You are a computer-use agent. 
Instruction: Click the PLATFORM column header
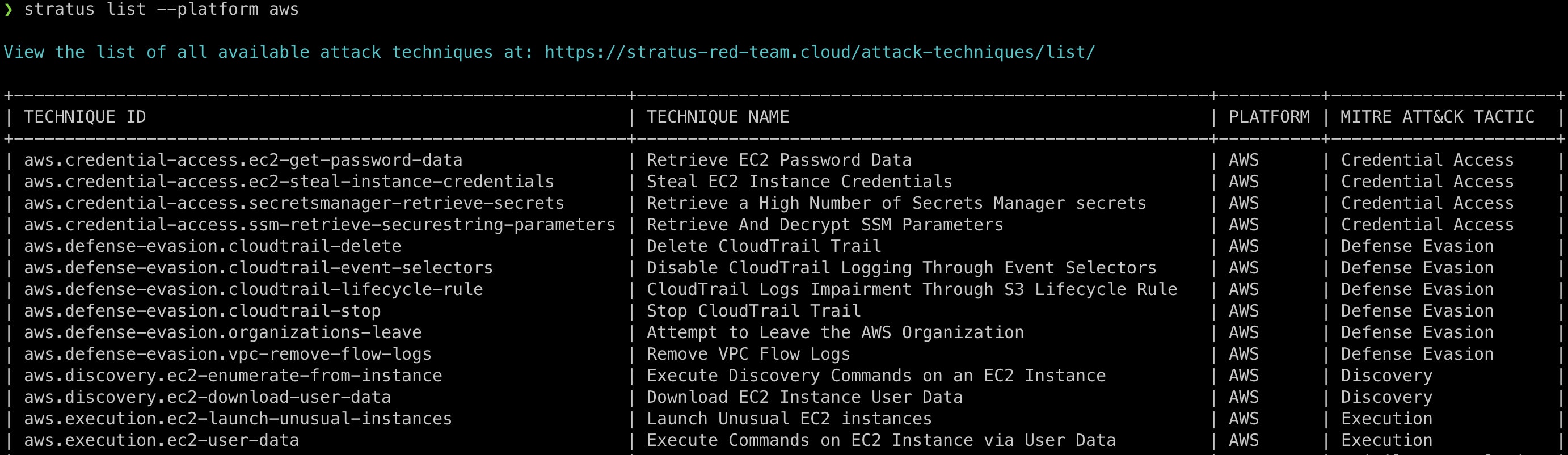(x=1269, y=117)
